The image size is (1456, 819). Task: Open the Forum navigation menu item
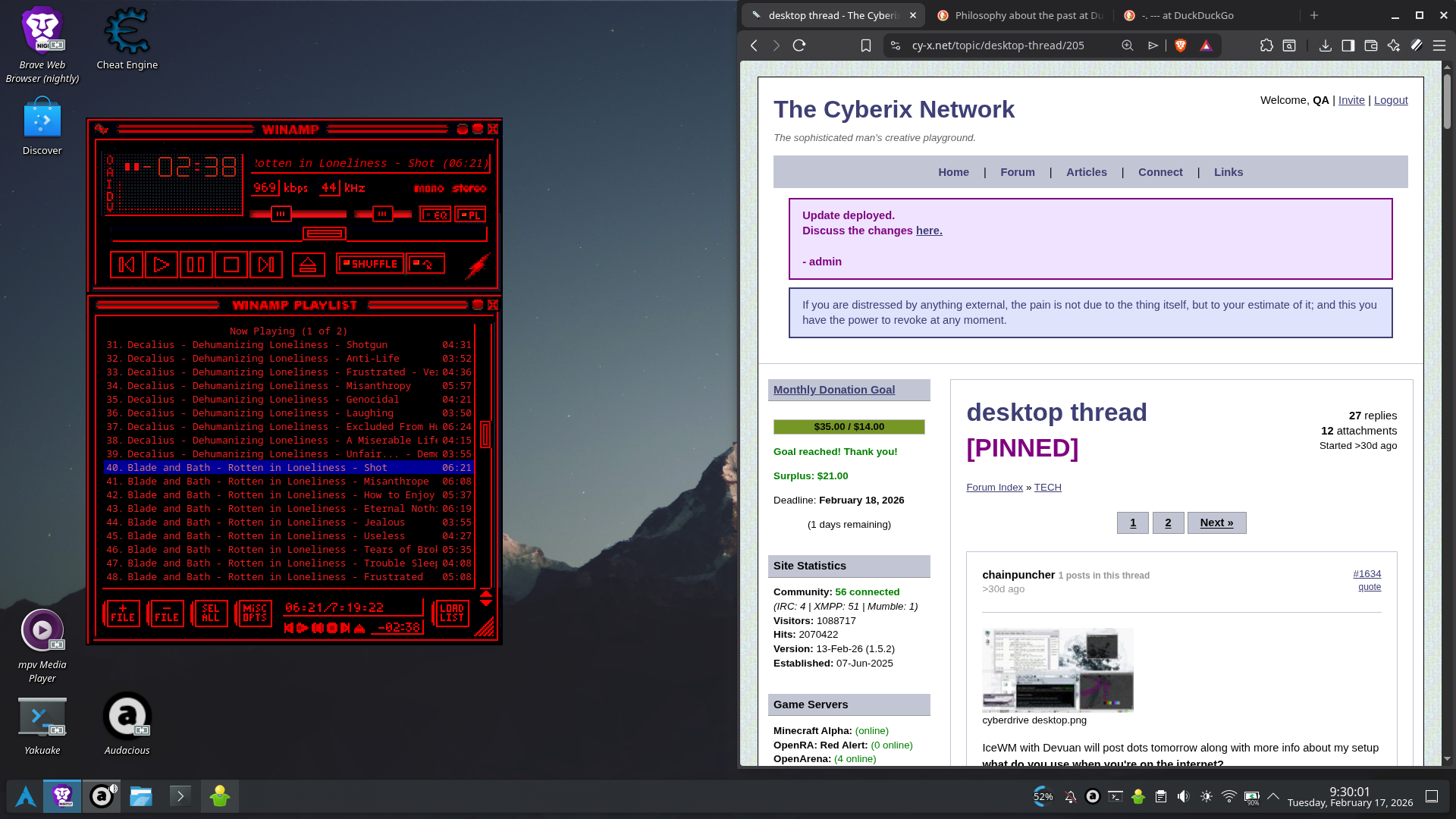pyautogui.click(x=1017, y=172)
